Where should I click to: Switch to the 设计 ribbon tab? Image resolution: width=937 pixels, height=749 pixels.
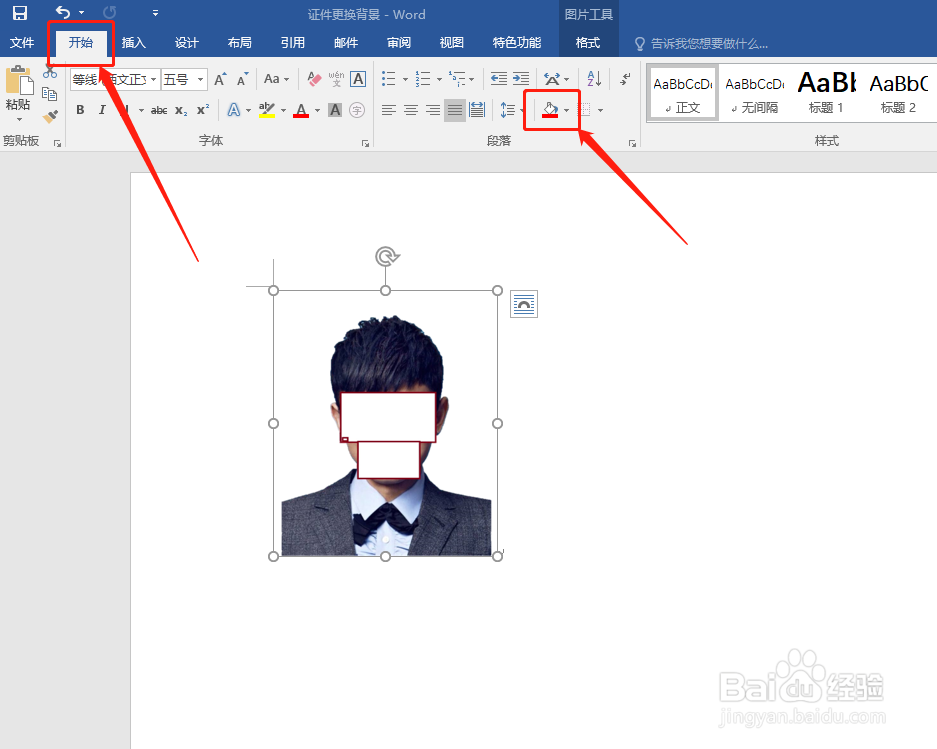(186, 42)
